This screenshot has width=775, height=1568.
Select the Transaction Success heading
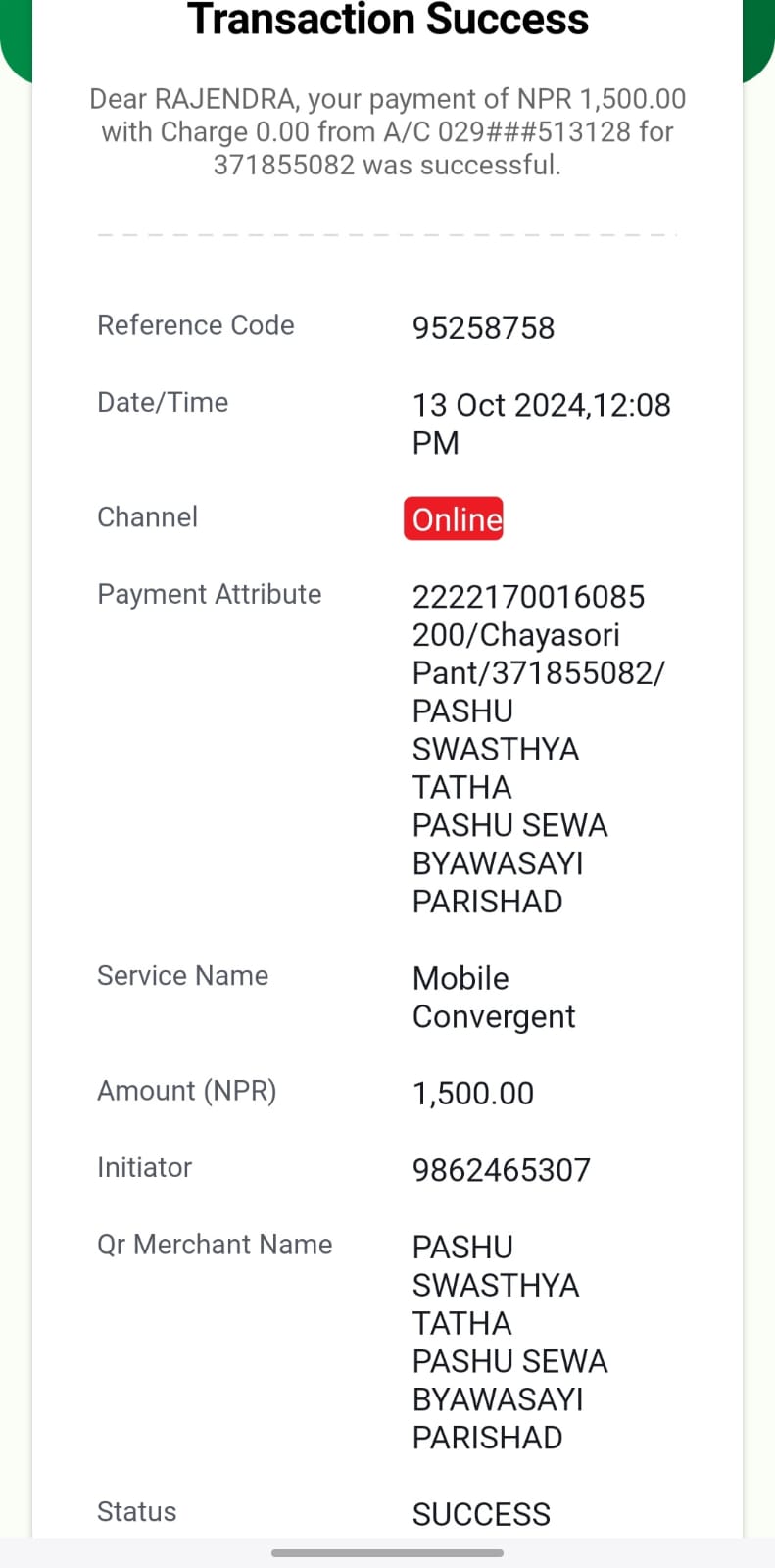tap(388, 20)
